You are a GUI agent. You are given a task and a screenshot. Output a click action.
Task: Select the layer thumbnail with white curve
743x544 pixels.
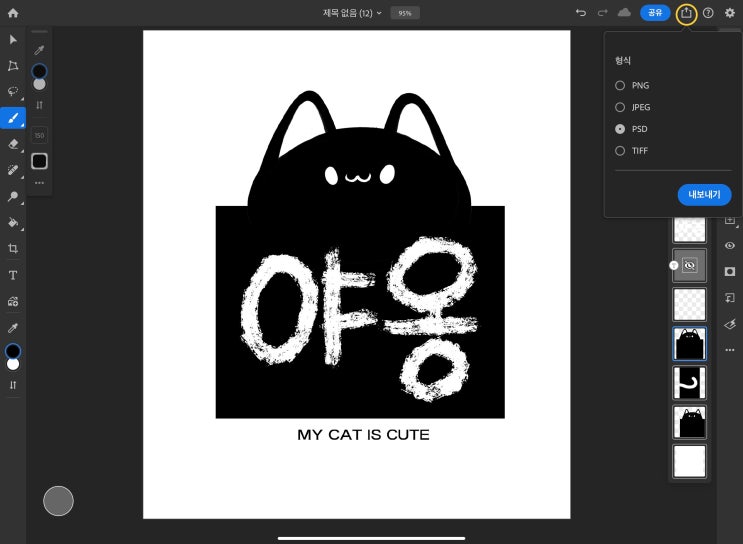[689, 382]
